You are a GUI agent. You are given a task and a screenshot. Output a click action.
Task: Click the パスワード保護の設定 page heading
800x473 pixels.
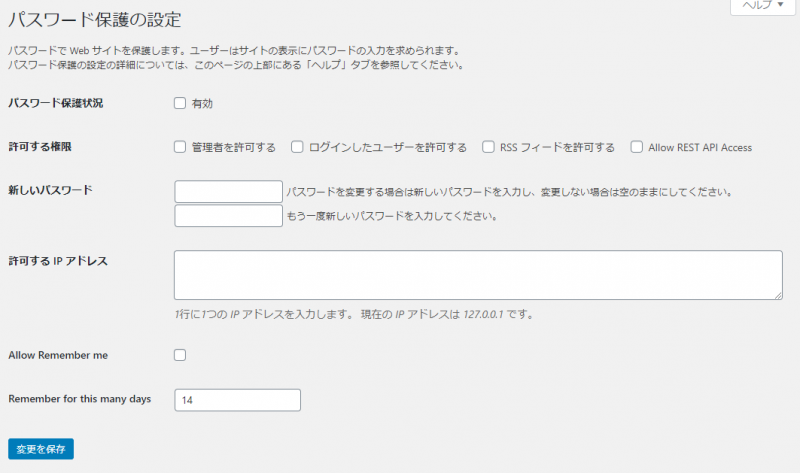pos(101,19)
